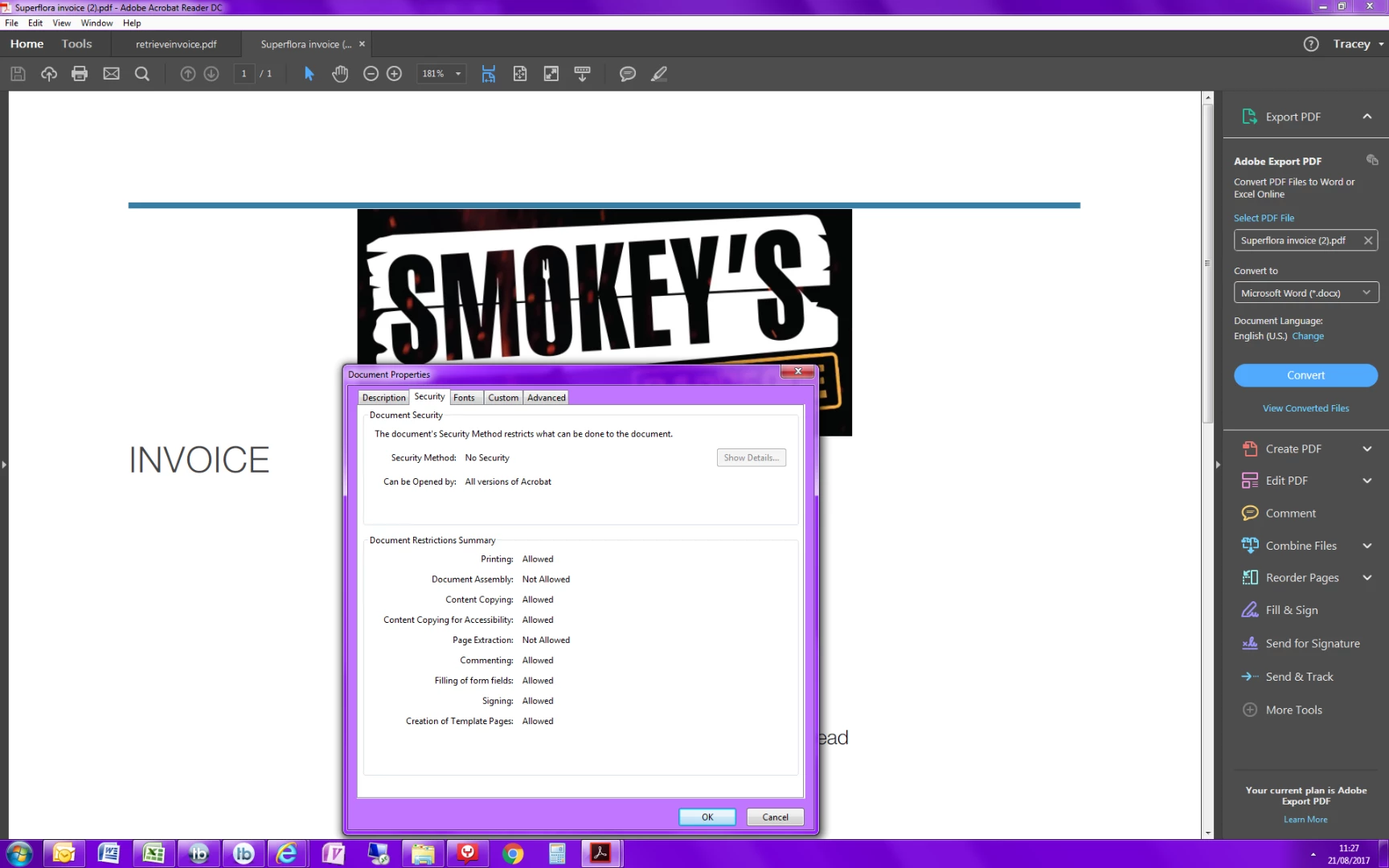This screenshot has height=868, width=1389.
Task: Click the search magnifier icon
Action: click(142, 74)
